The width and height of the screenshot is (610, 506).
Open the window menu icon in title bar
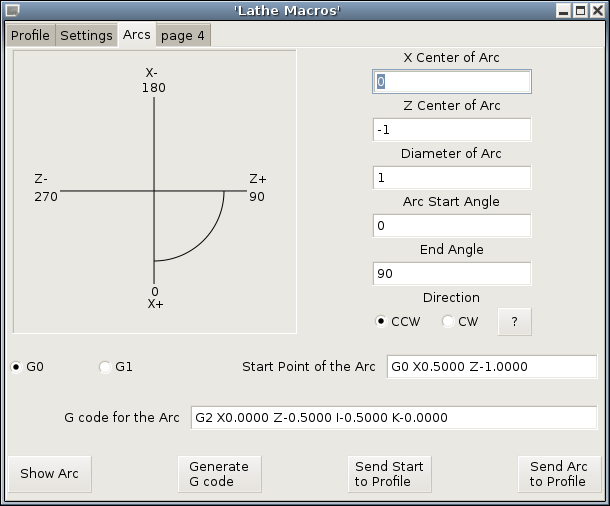click(12, 11)
